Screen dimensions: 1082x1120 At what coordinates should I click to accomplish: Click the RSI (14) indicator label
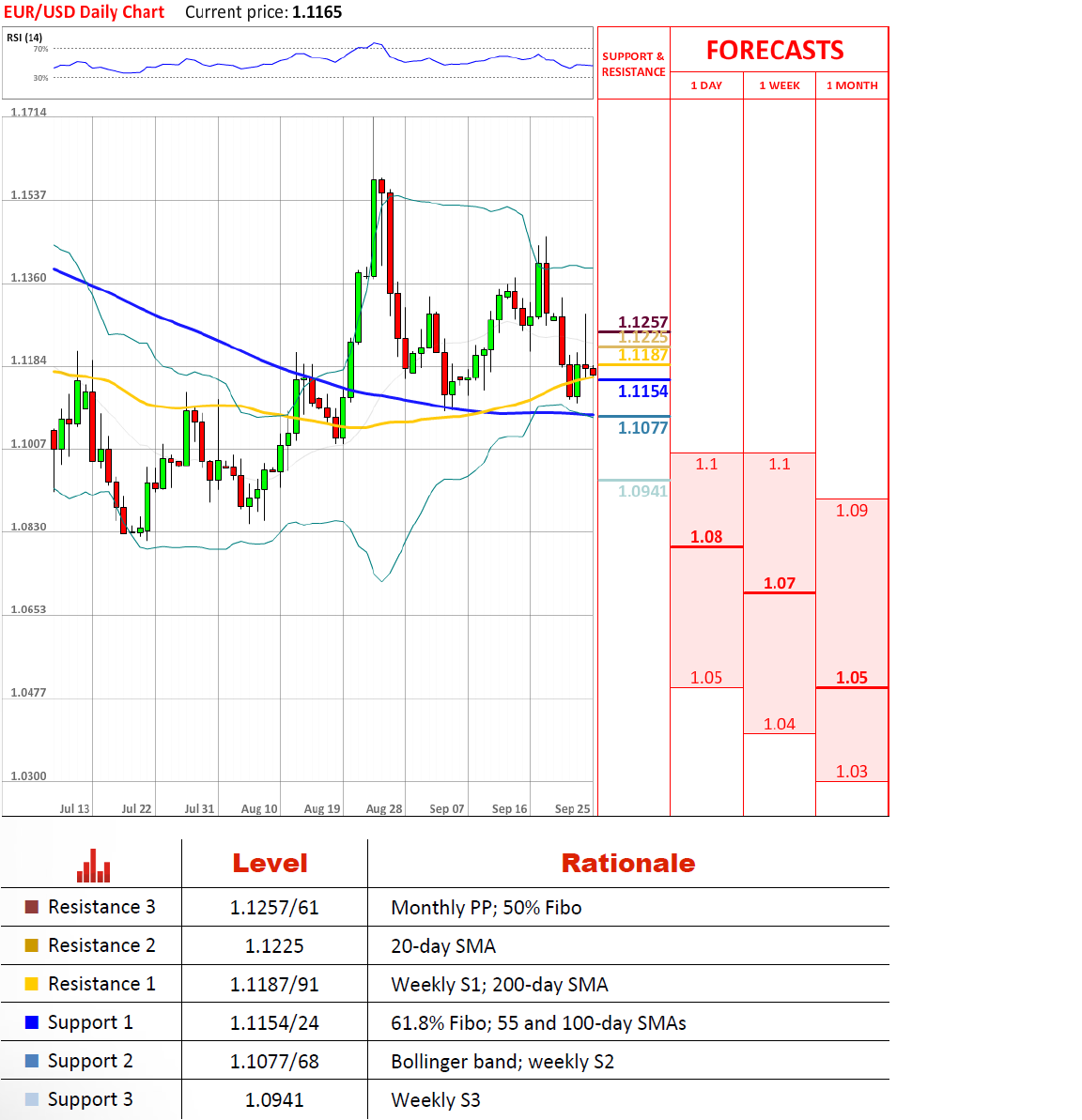(x=24, y=38)
